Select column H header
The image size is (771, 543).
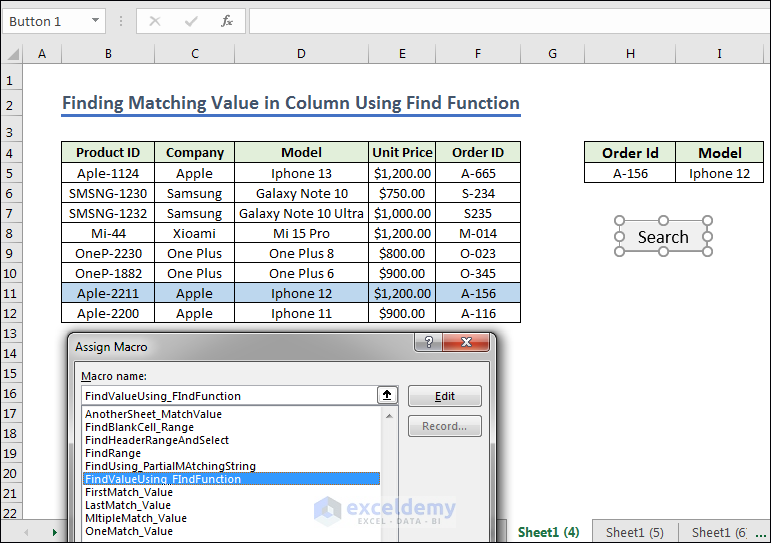coord(630,54)
